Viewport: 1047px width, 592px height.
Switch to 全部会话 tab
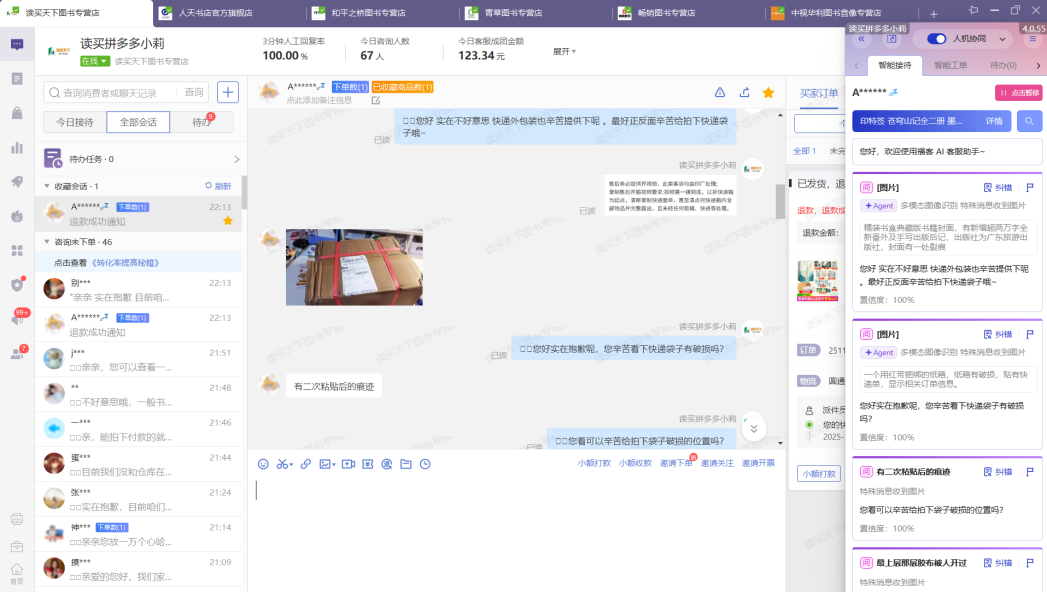(x=138, y=122)
